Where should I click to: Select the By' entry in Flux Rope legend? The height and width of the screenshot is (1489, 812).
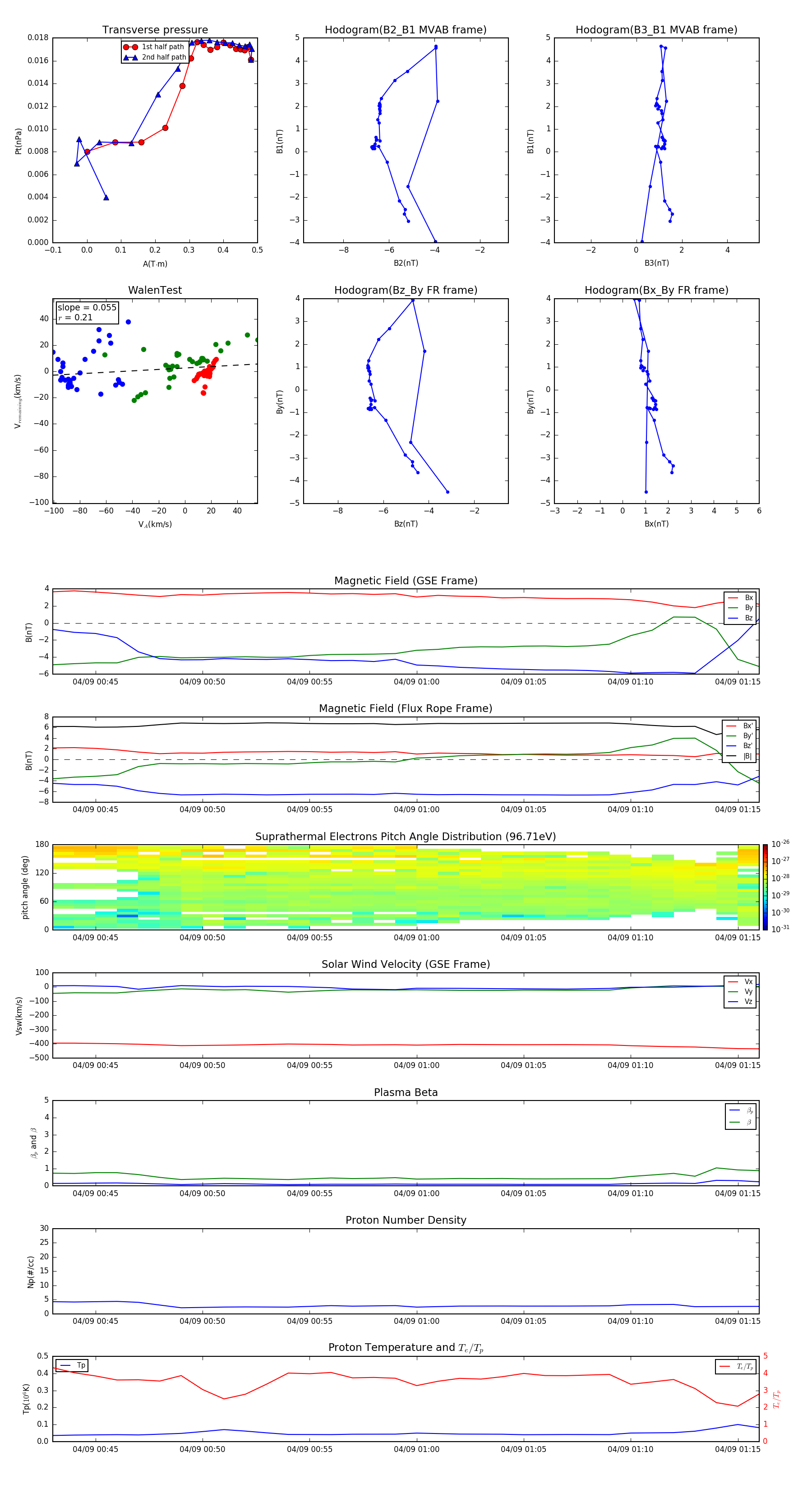coord(739,736)
